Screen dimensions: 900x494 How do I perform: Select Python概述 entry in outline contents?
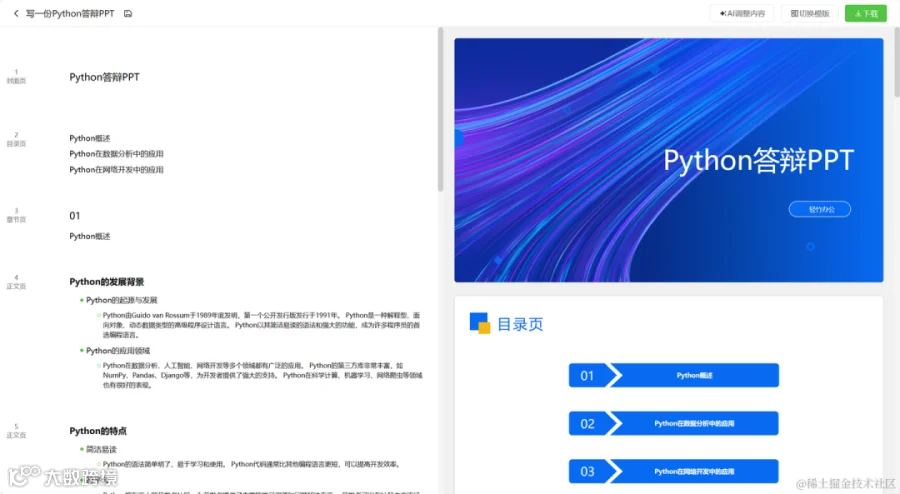90,138
